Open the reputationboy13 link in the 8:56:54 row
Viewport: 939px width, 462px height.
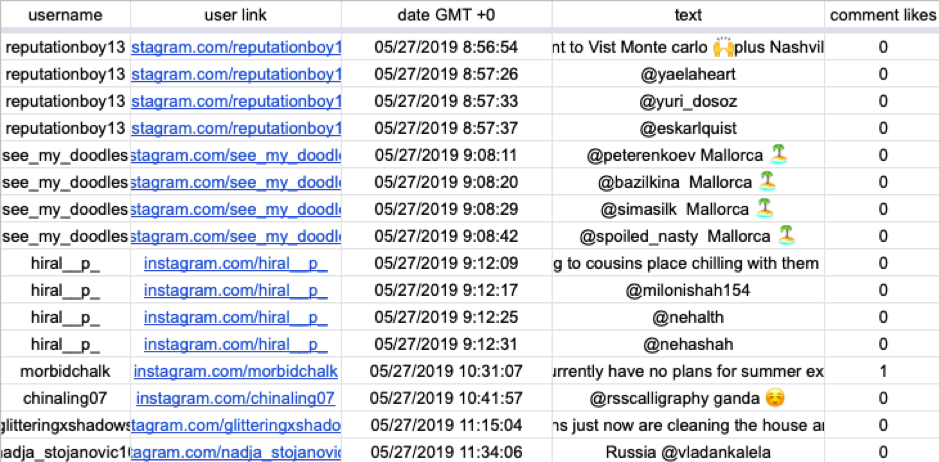(x=236, y=47)
